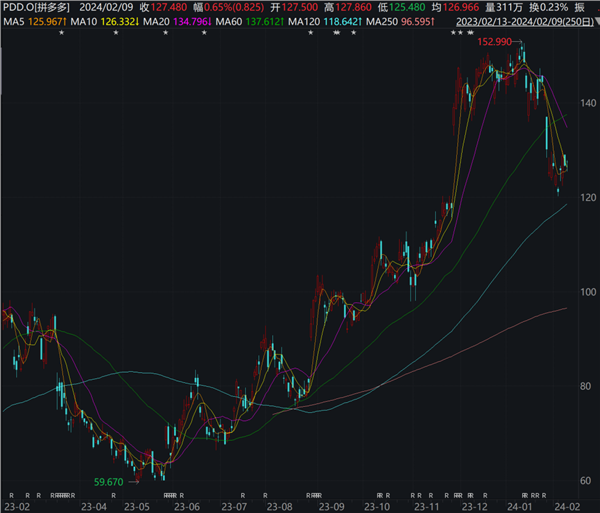Click the 2023/02/13-2024/02/09(250日) range link
Viewport: 600px width, 513px height.
(x=525, y=22)
